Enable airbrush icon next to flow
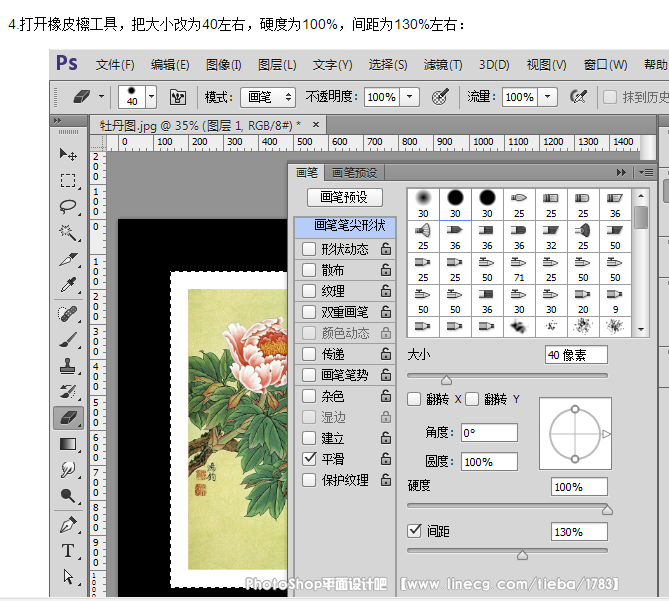Screen dimensions: 669x601 click(578, 97)
